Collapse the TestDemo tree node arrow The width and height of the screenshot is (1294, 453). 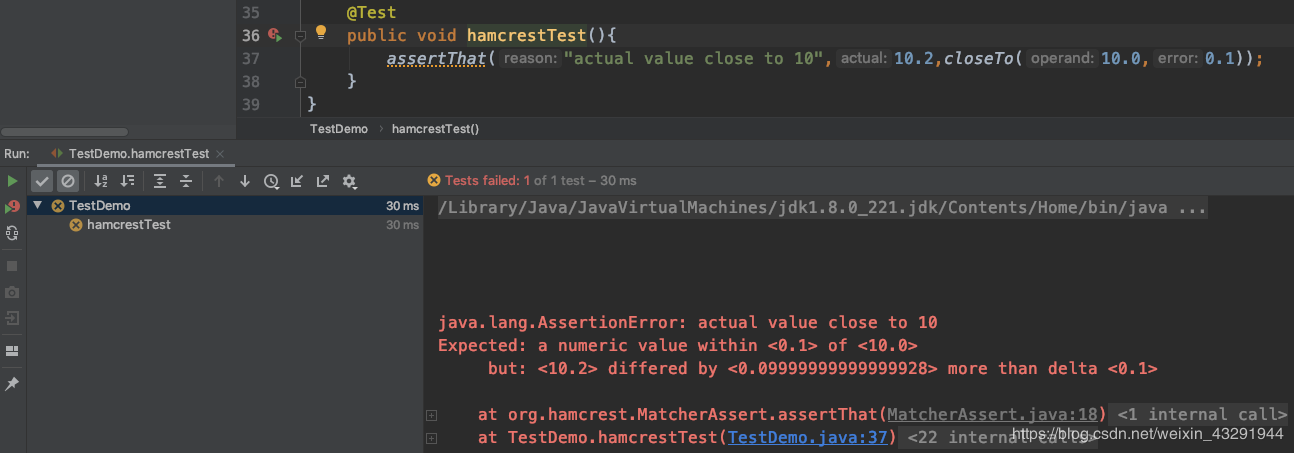pos(38,205)
